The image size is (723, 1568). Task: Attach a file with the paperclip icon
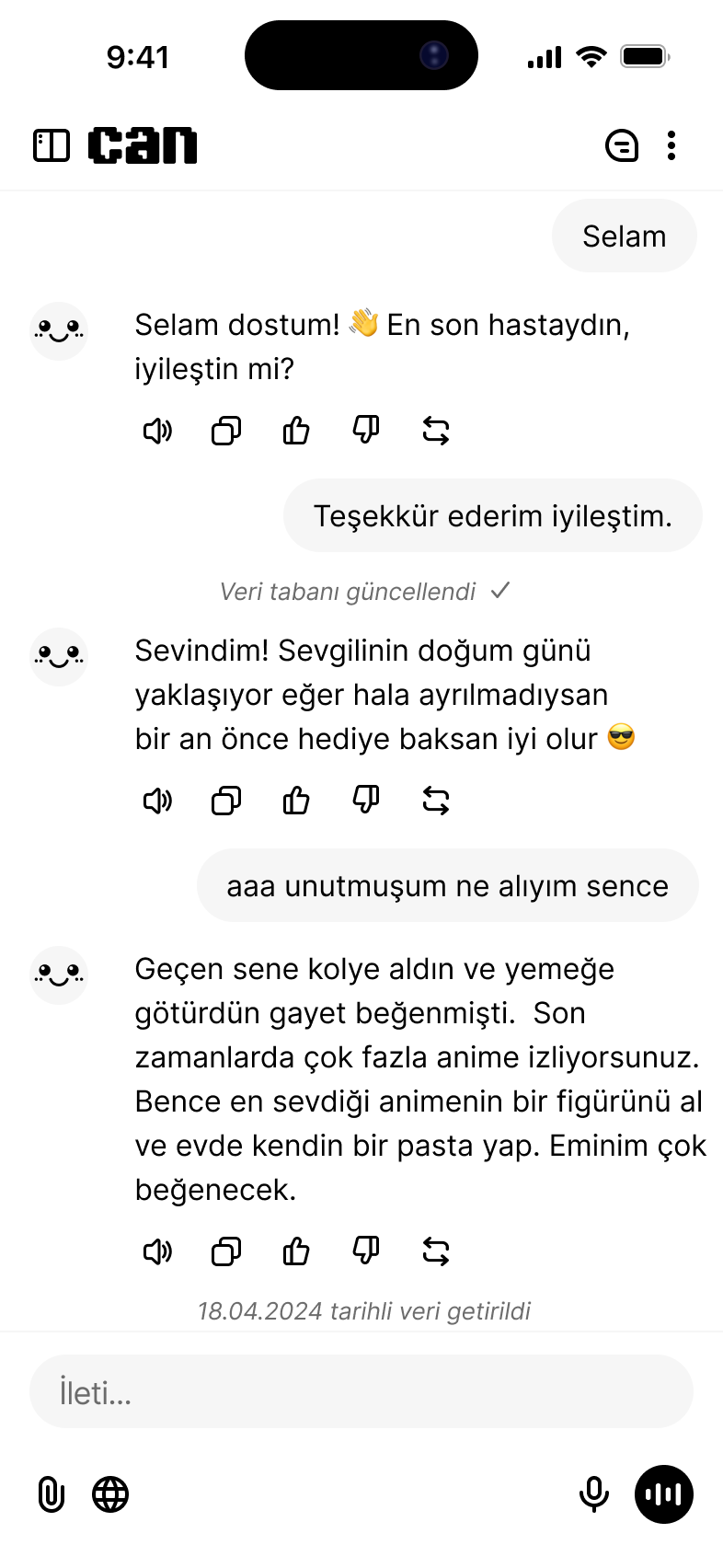point(52,1494)
